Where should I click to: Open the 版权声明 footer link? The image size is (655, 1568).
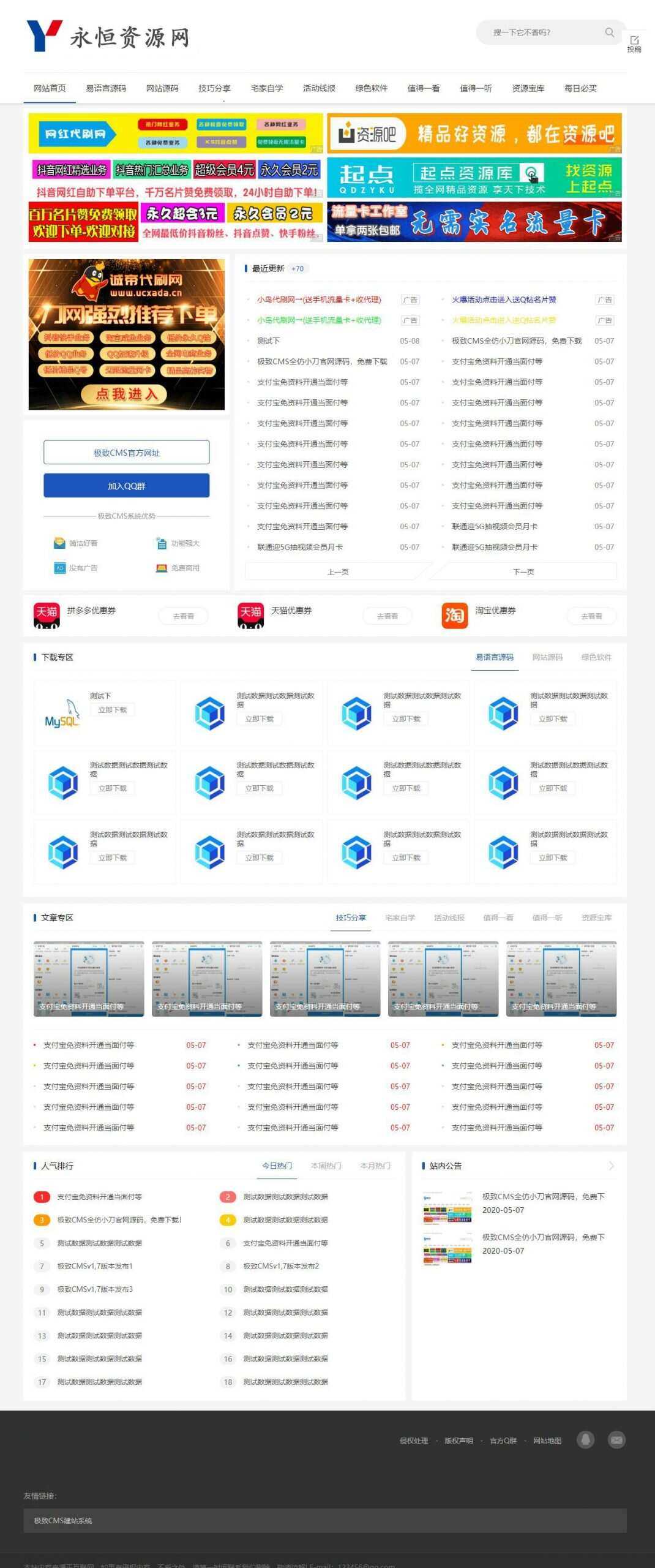coord(458,1441)
